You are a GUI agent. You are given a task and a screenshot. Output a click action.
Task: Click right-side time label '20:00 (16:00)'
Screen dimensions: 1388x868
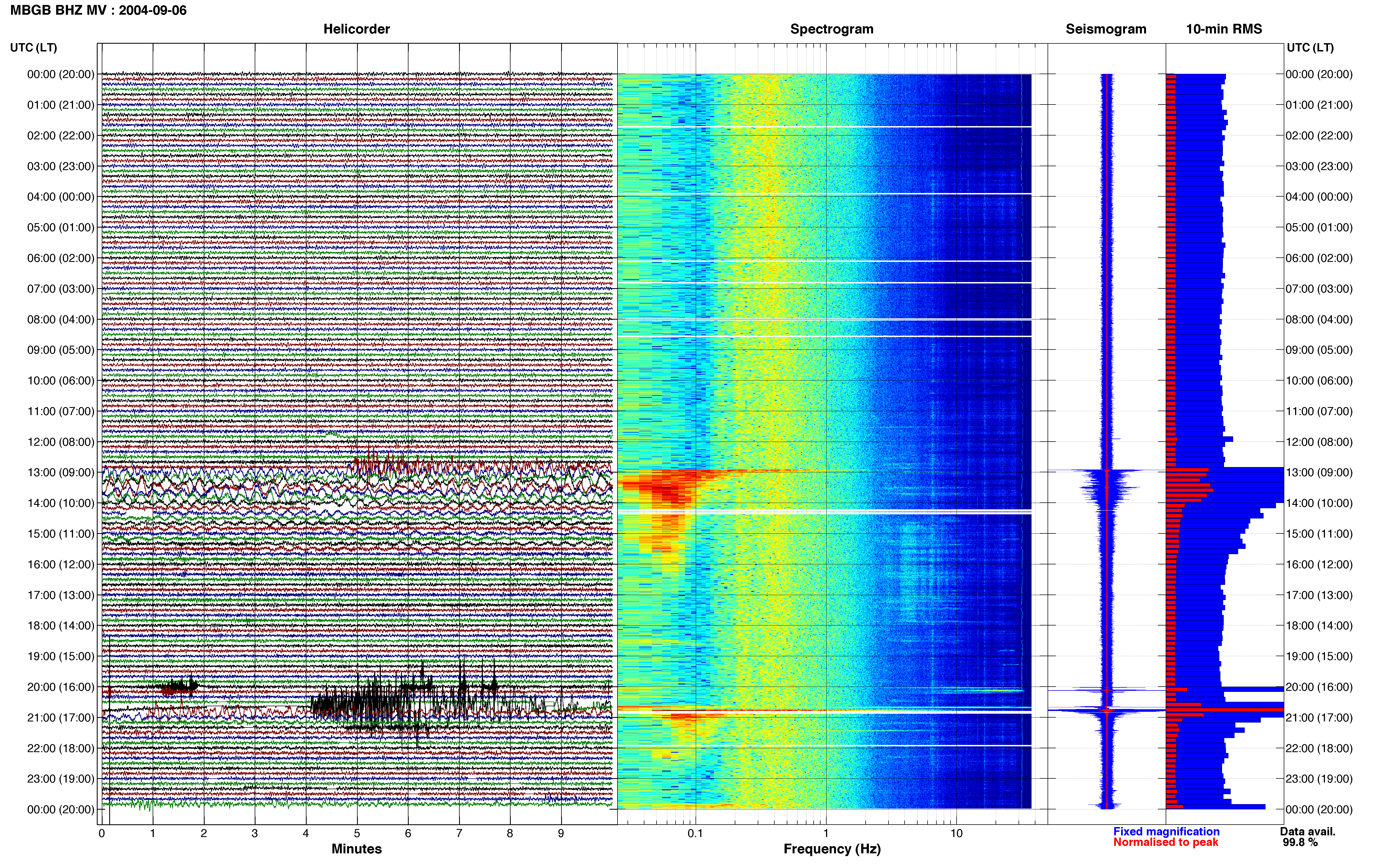tap(1319, 687)
